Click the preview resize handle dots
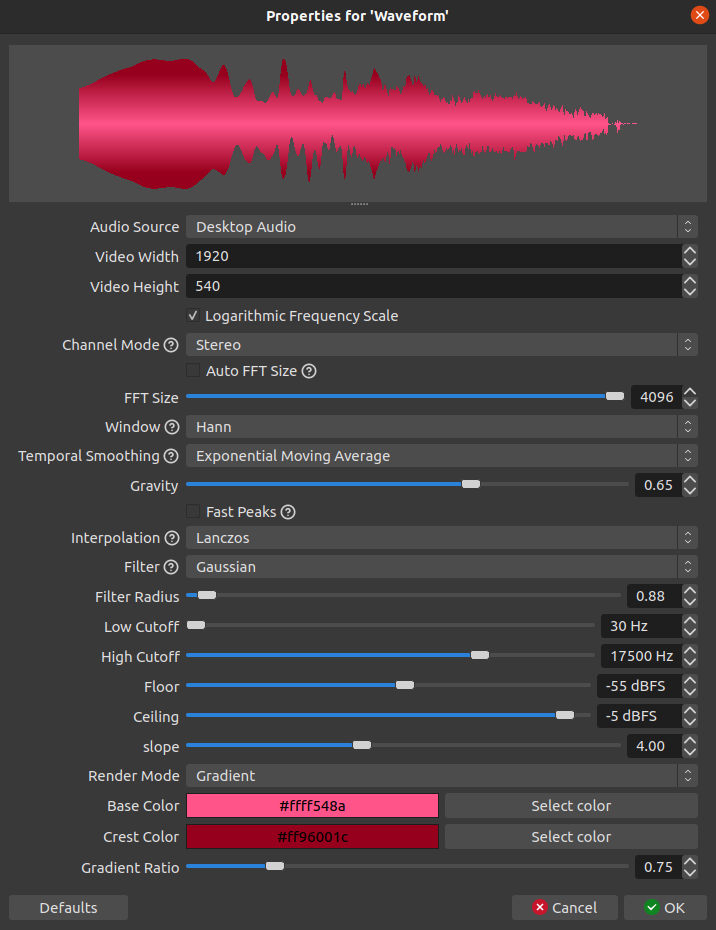Screen dimensions: 716x930 click(359, 204)
